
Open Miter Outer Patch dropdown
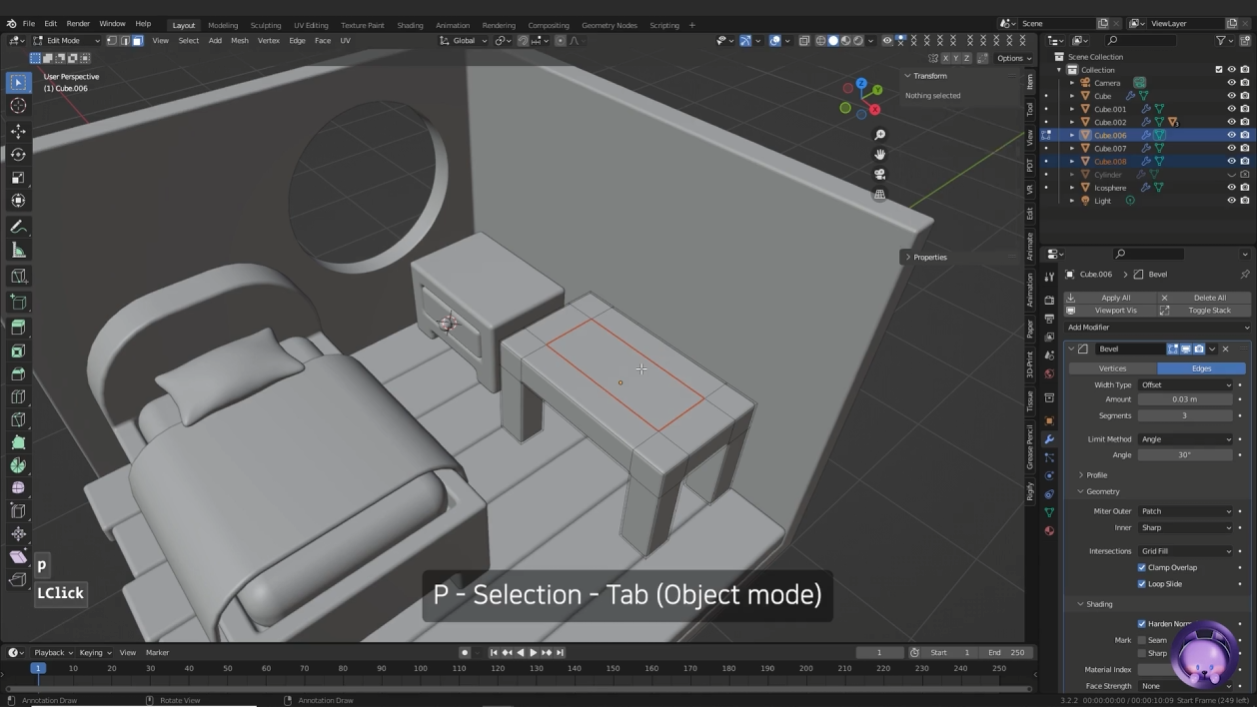click(x=1187, y=511)
